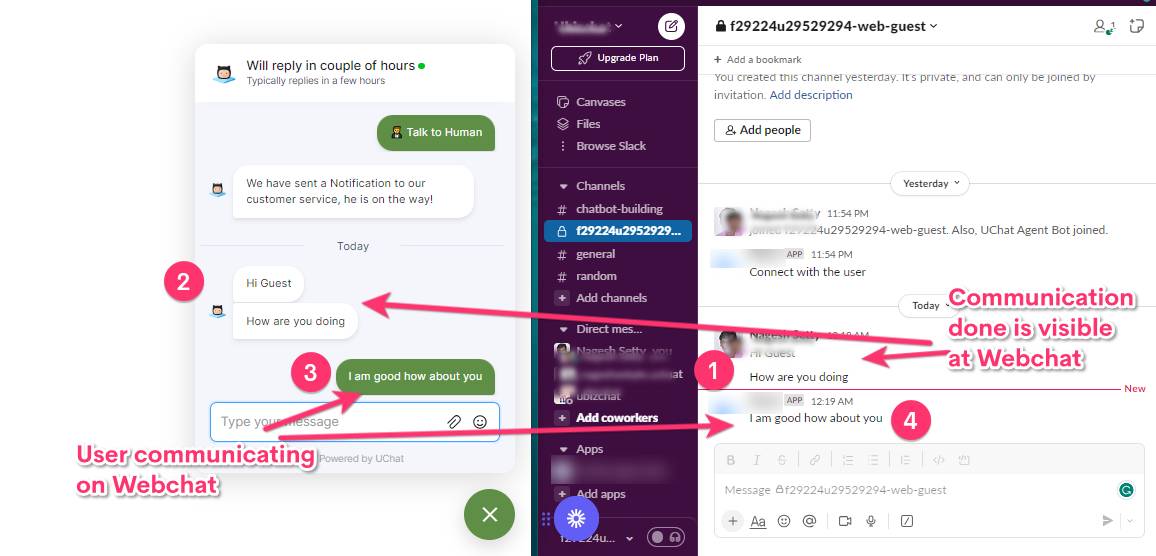The image size is (1156, 556).
Task: Click the Add description link
Action: 811,95
